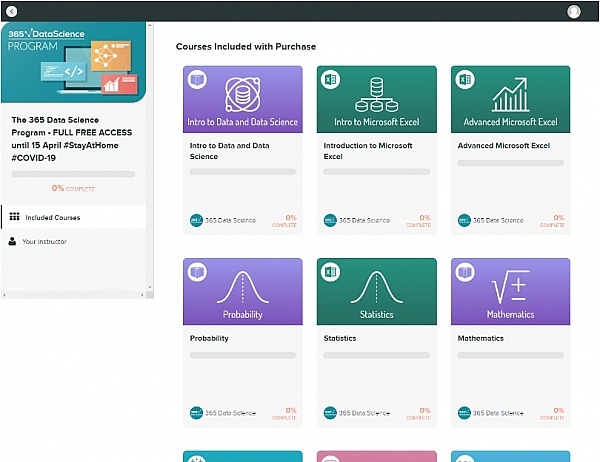
Task: Click Excel badge on Advanced Excel card
Action: (x=464, y=78)
